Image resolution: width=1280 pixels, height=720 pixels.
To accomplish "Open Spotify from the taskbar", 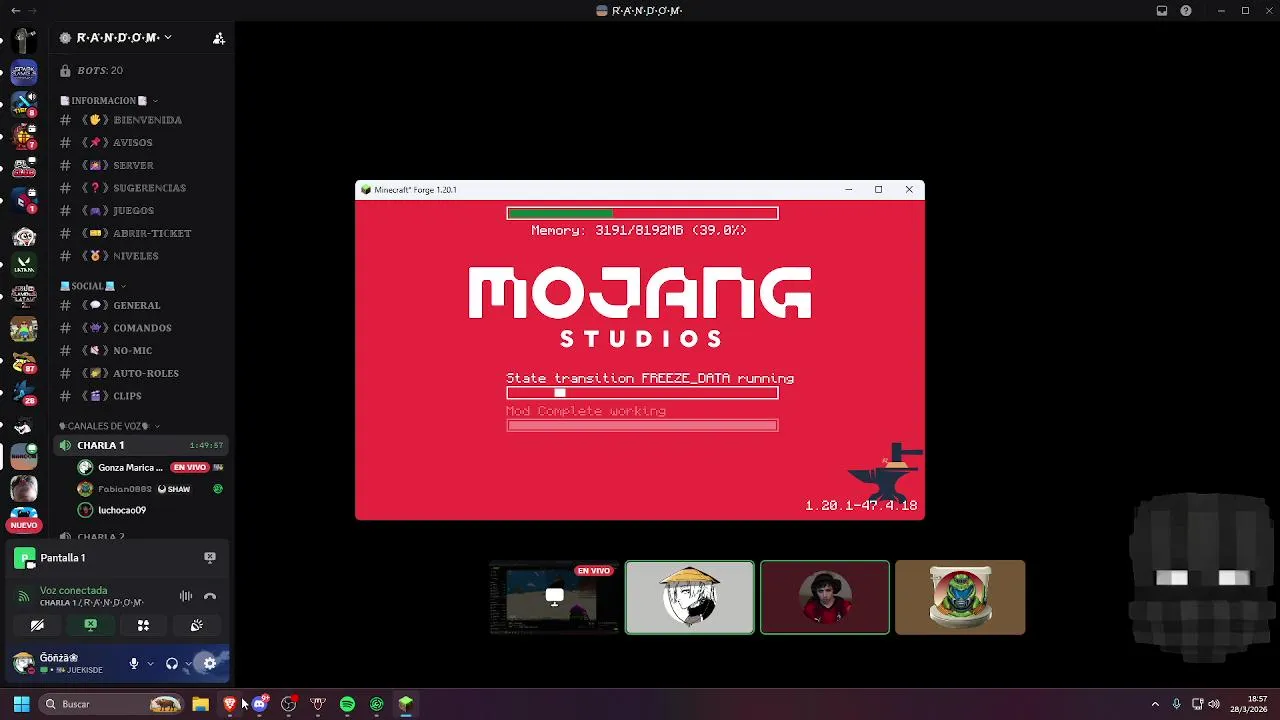I will [347, 704].
